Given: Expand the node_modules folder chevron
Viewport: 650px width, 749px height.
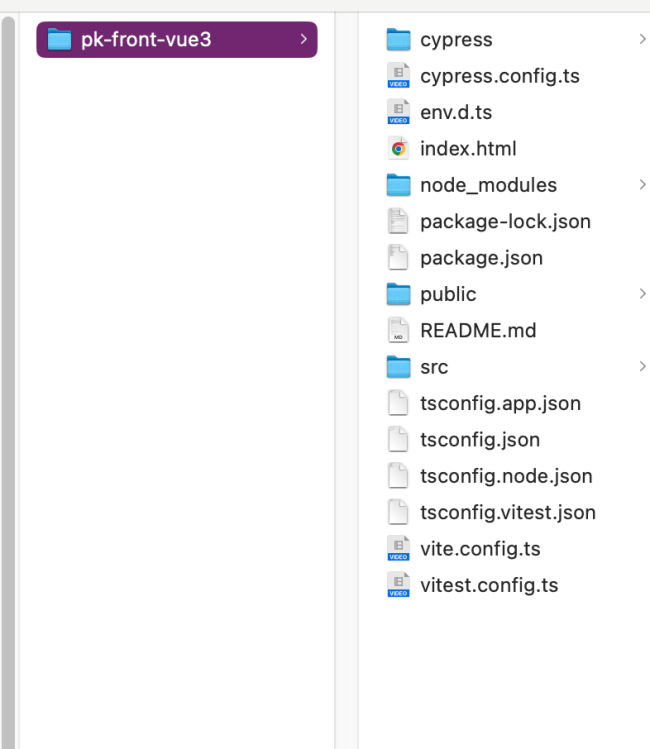Looking at the screenshot, I should coord(641,185).
